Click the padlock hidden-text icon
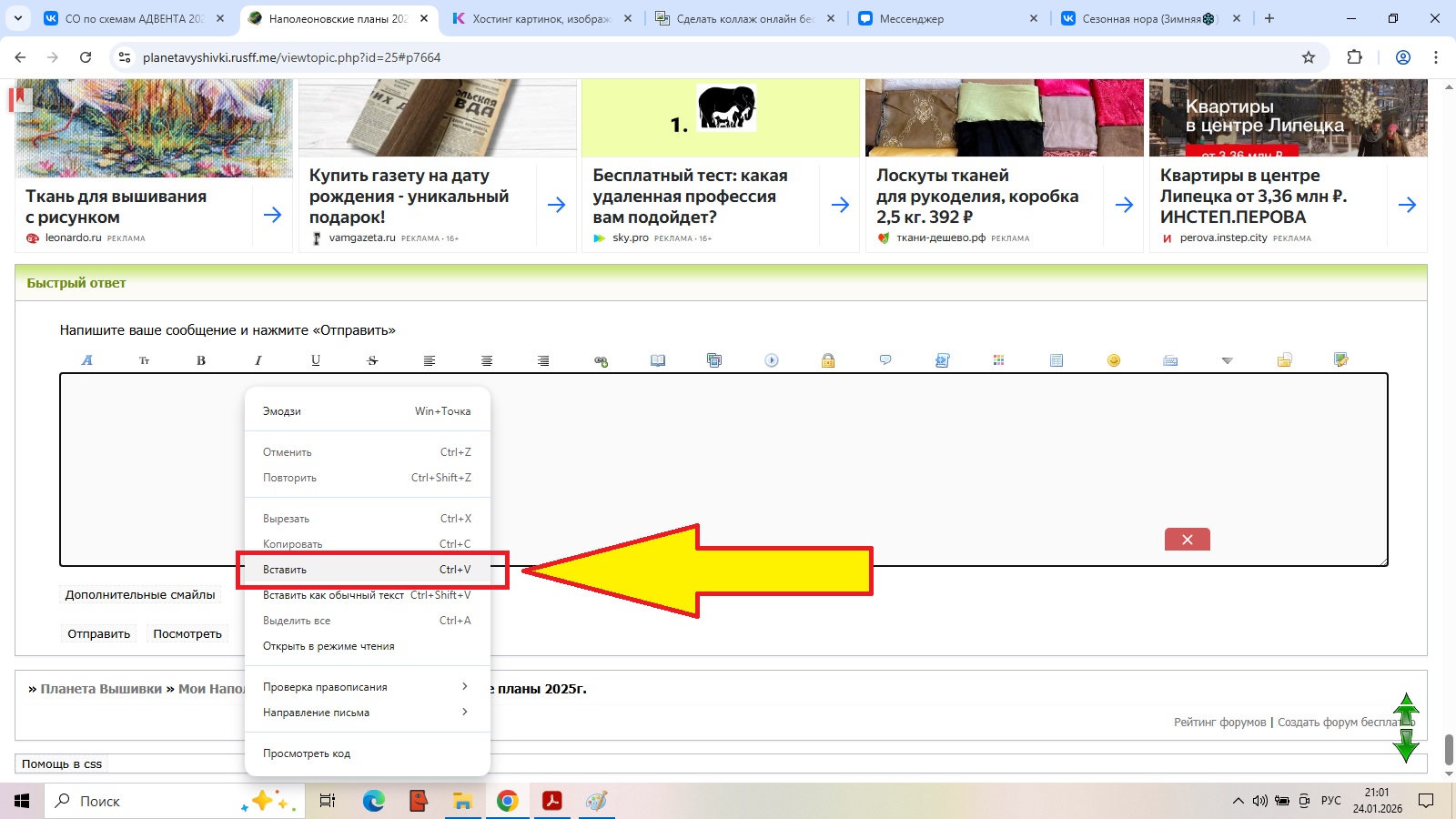 [x=828, y=360]
